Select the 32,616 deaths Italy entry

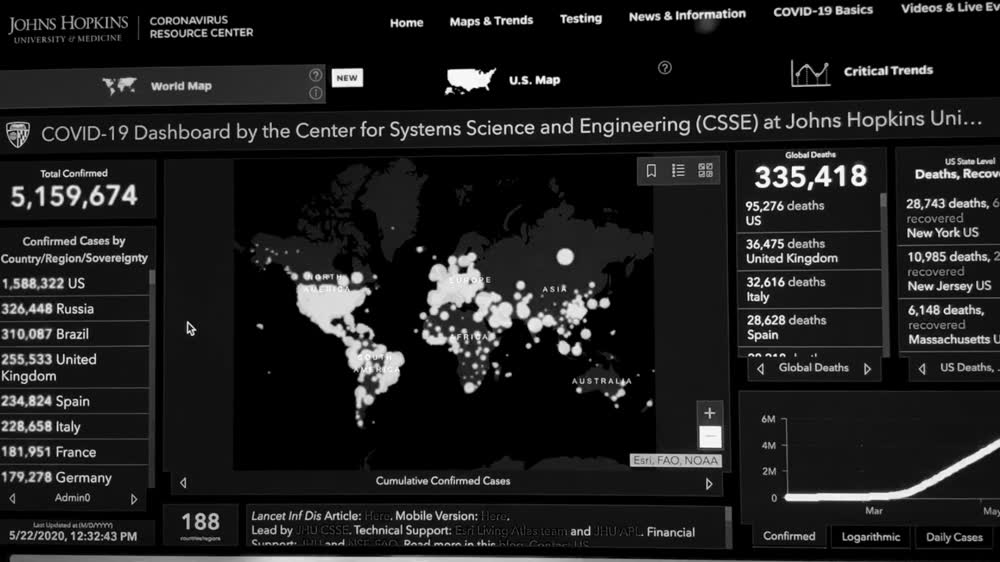click(x=809, y=290)
